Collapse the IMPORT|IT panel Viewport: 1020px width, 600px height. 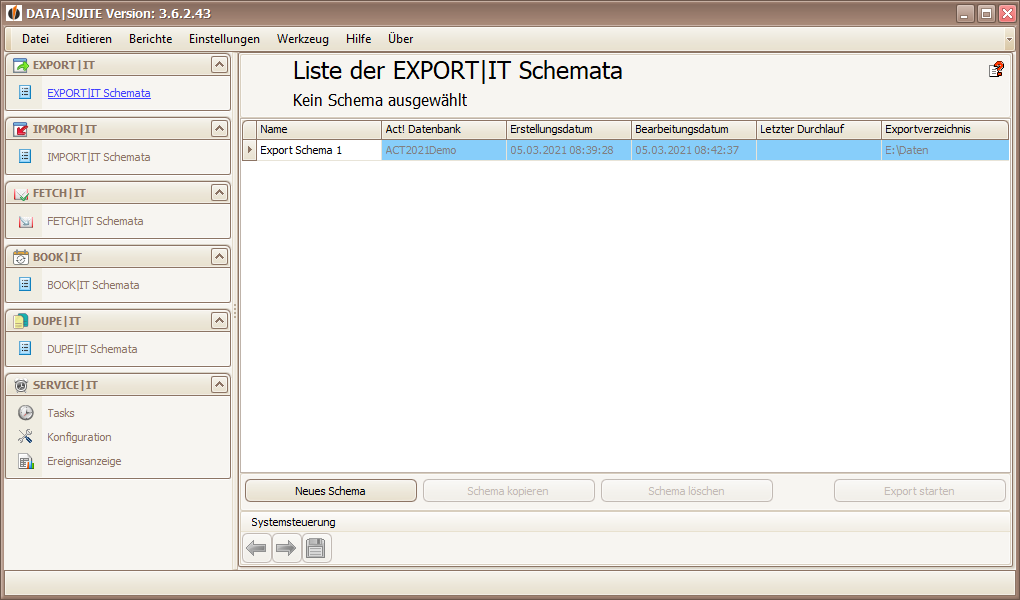219,128
